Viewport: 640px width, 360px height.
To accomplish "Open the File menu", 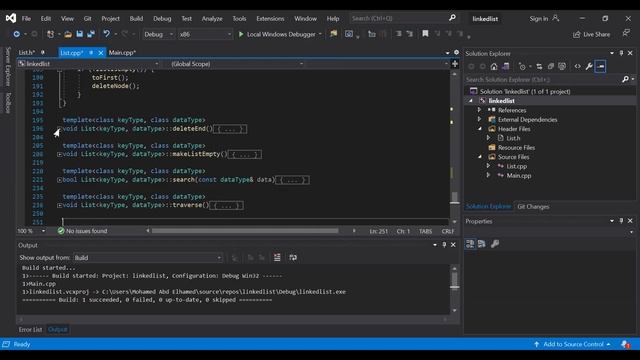I will point(26,18).
